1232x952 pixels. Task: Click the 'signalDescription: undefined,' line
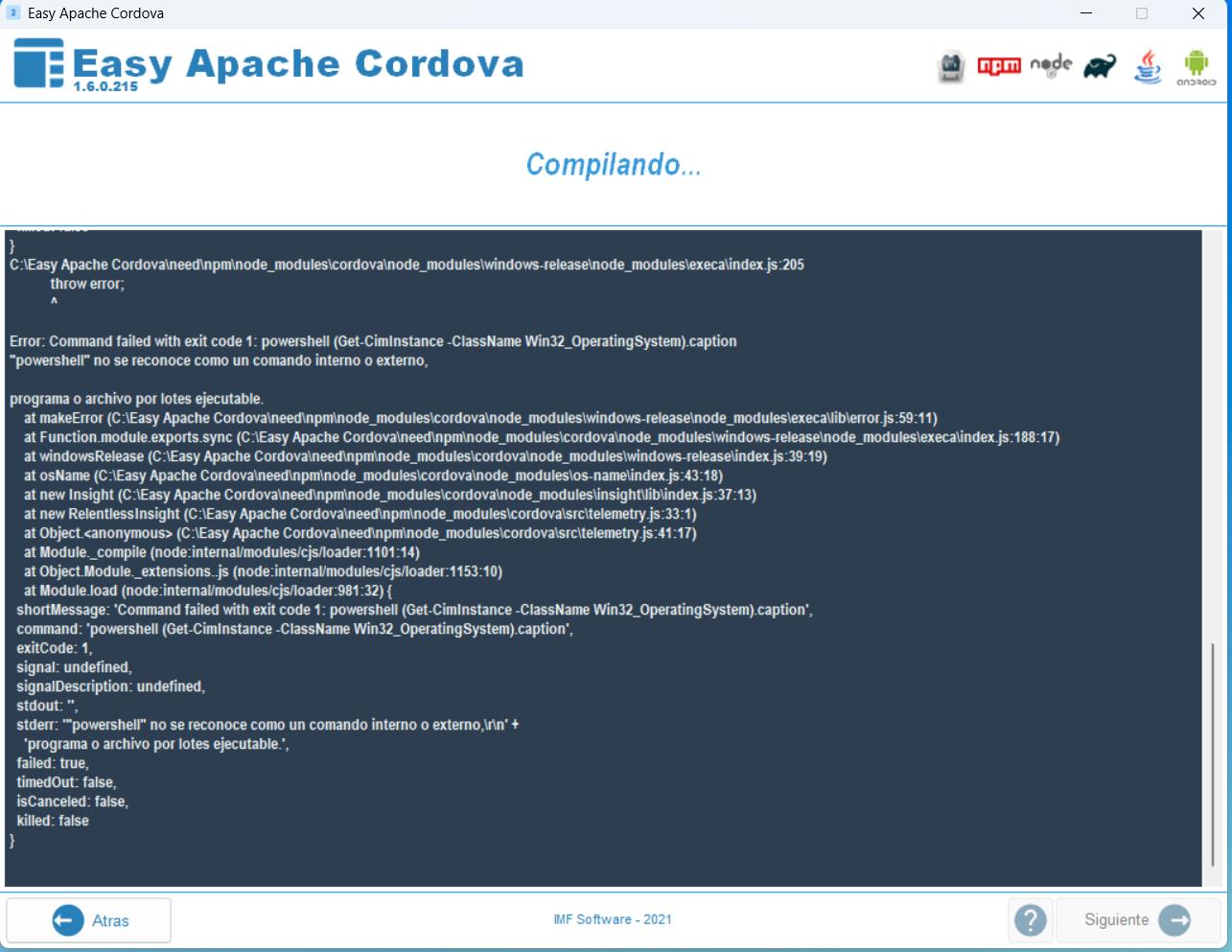[110, 686]
